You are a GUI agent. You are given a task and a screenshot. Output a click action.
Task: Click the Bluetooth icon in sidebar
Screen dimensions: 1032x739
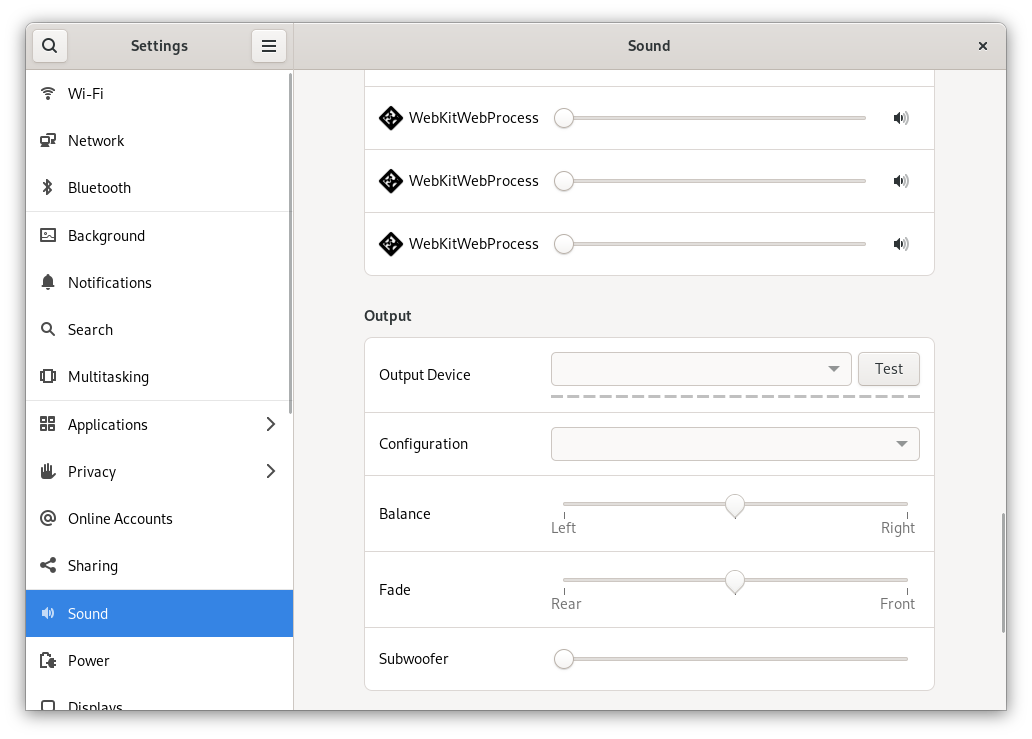pyautogui.click(x=47, y=188)
